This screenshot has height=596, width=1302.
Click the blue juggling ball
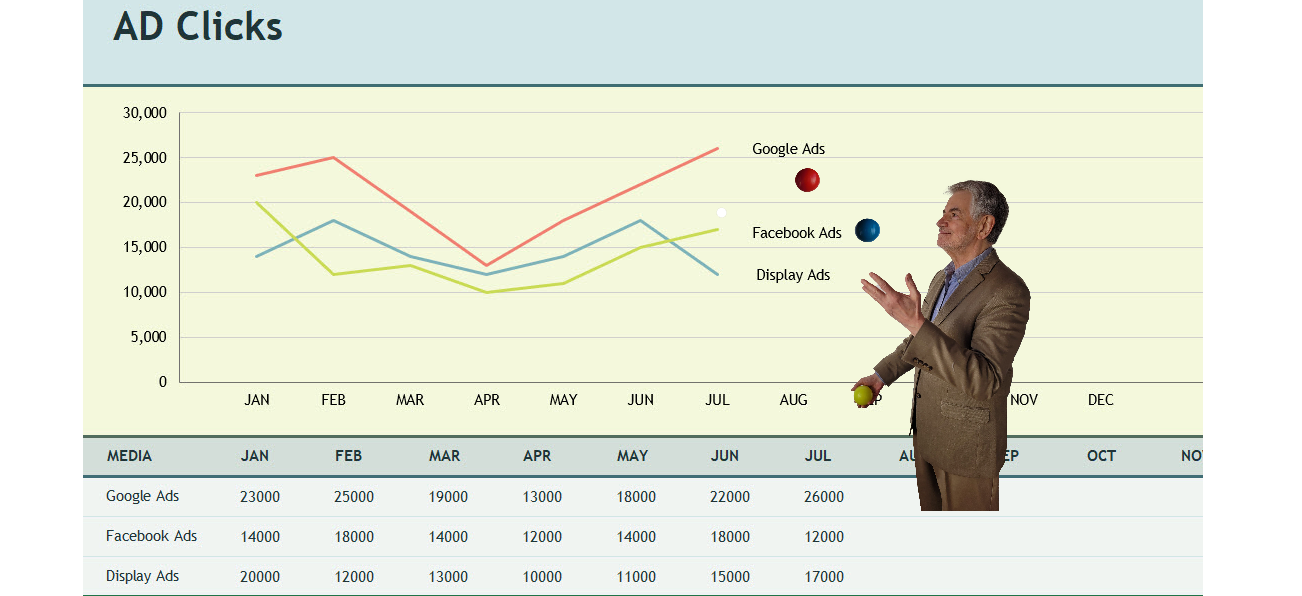pos(867,231)
